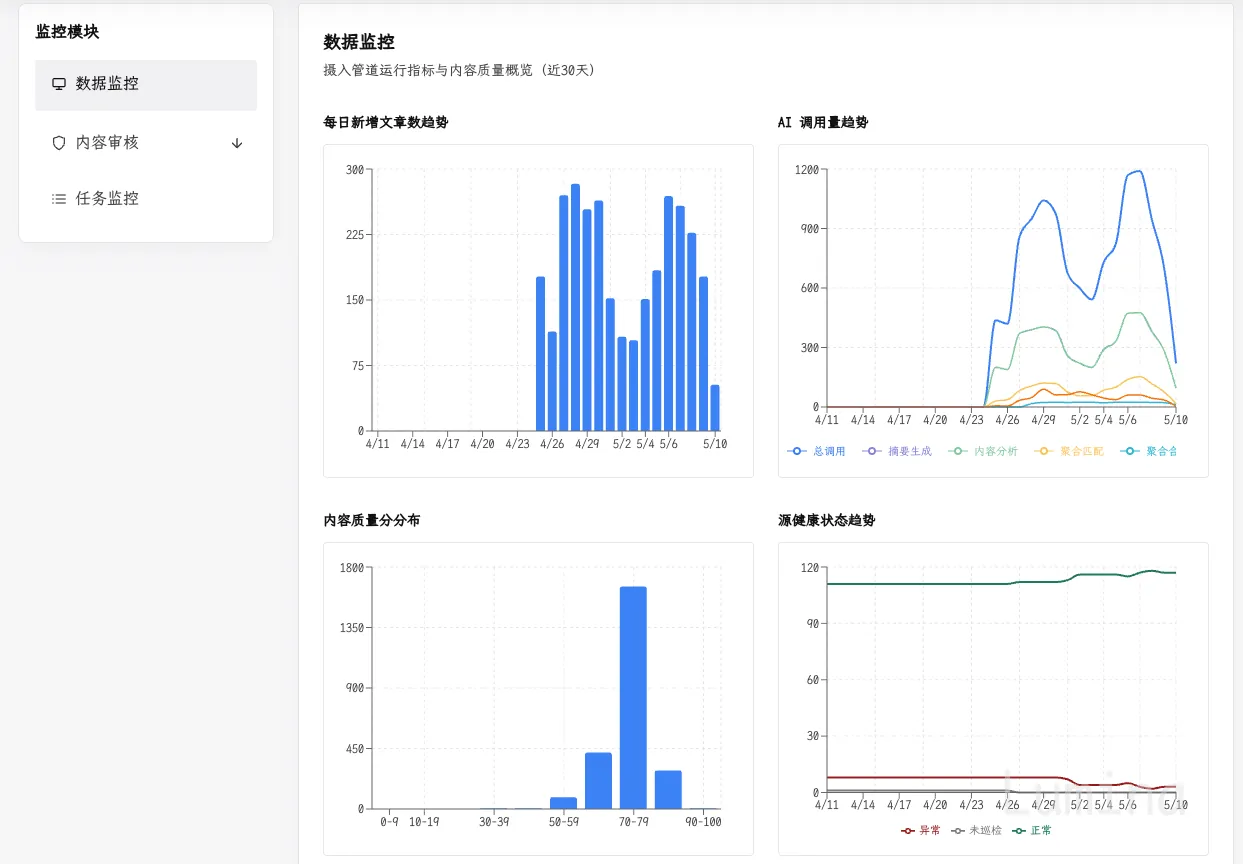Click the 每日新增文章数趋势 chart title
The image size is (1243, 864).
(x=386, y=123)
